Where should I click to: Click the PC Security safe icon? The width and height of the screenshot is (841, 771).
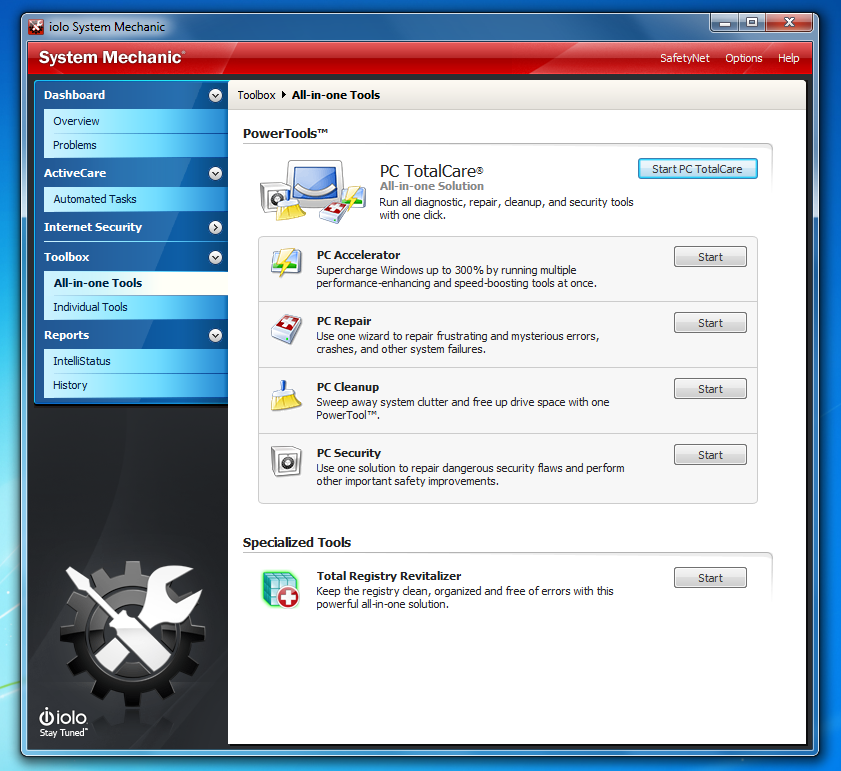point(286,461)
